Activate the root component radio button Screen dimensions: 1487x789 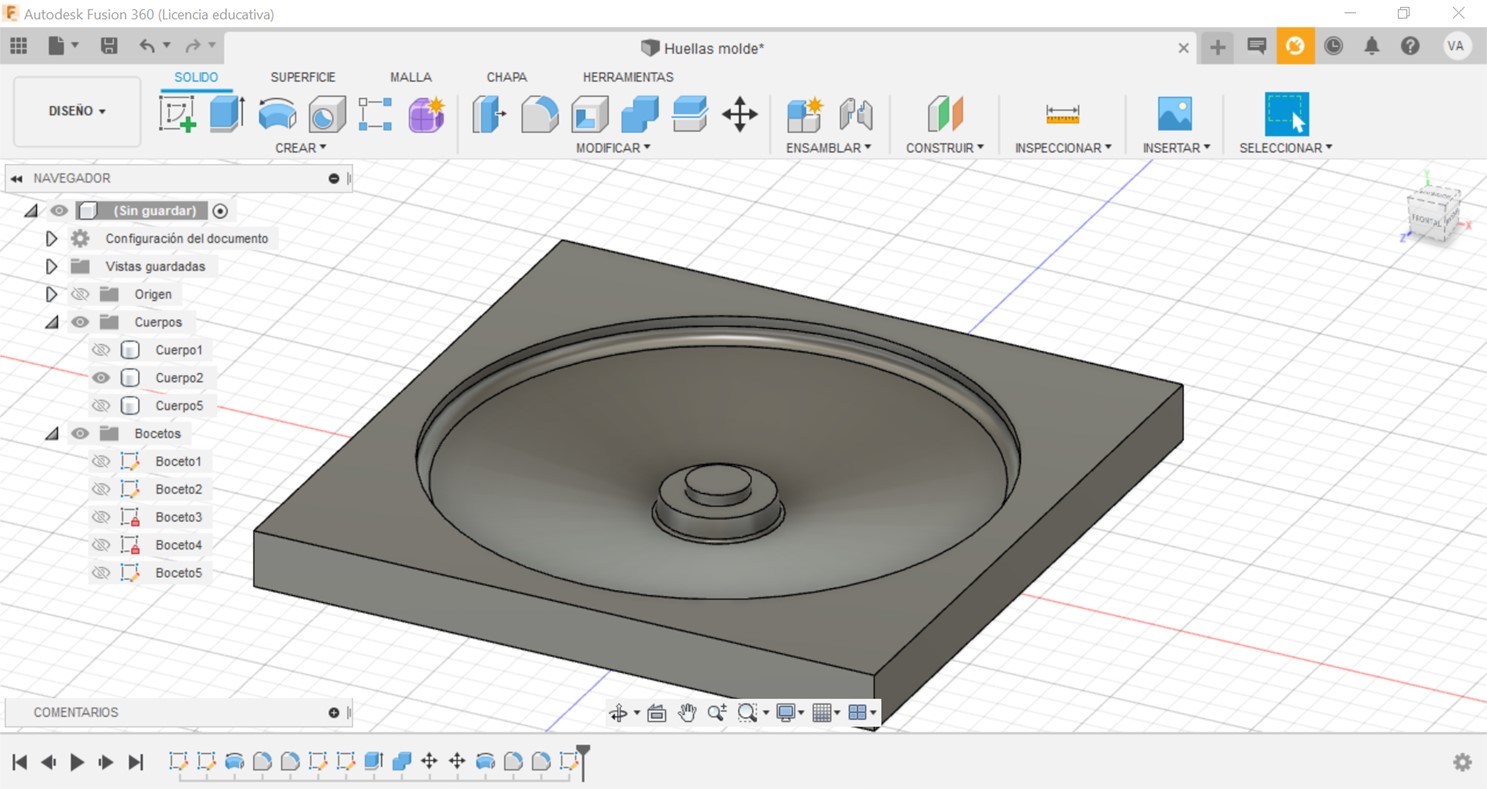(220, 211)
